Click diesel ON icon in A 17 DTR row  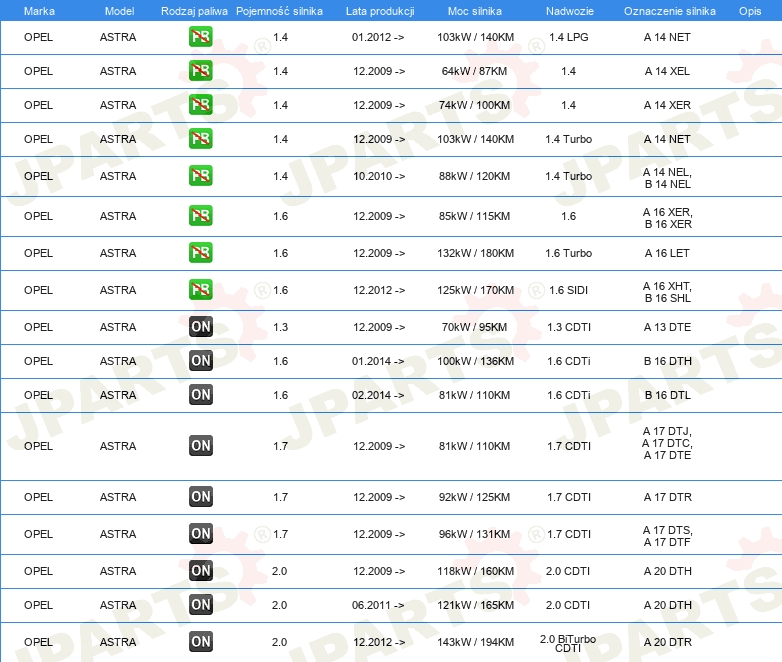[x=201, y=496]
